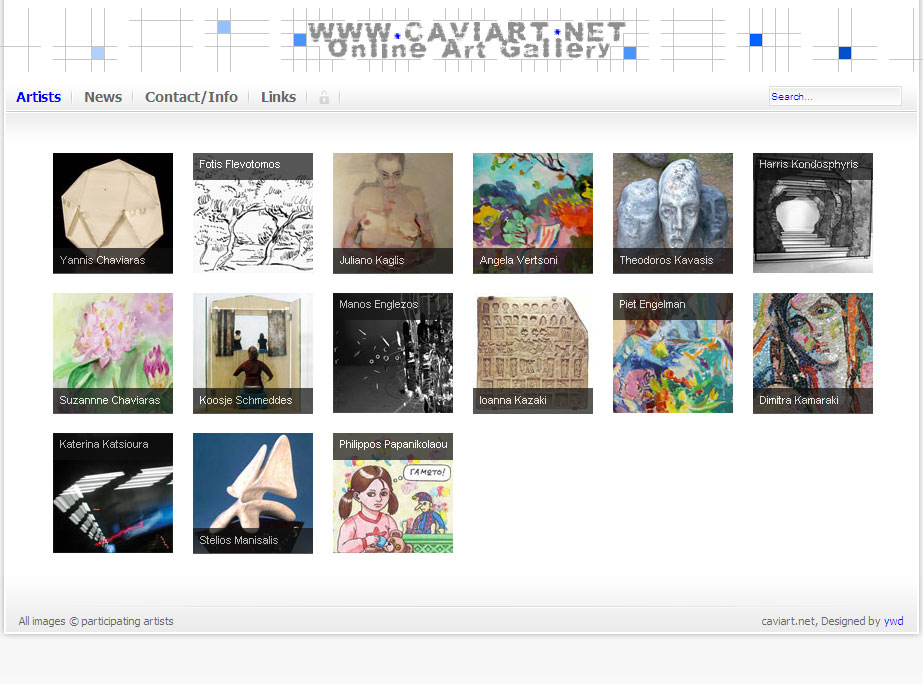Viewport: 923px width, 684px height.
Task: Open Yannis Chaviaras thumbnail
Action: [113, 213]
